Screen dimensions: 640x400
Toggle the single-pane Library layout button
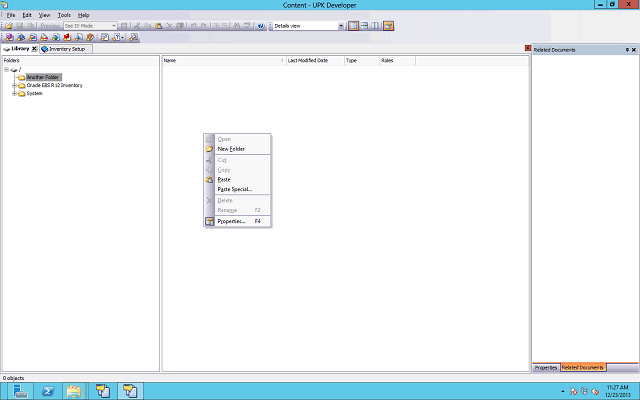point(353,26)
